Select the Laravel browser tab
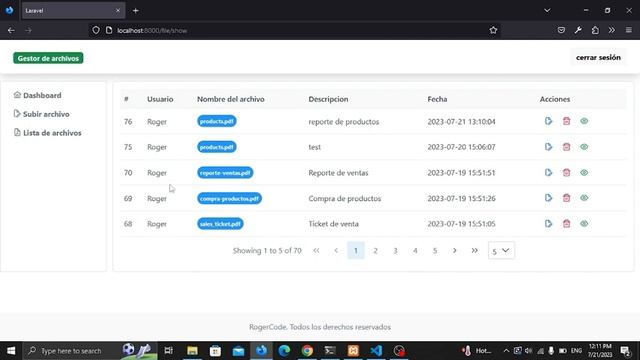Screen dimensions: 640x360 tap(73, 11)
